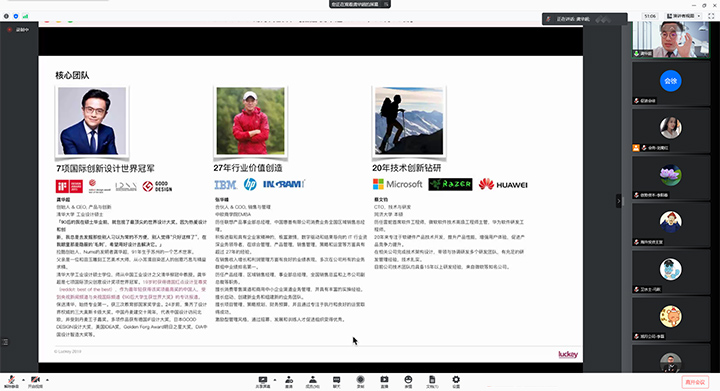
Task: Open the emoji reactions icon
Action: click(408, 381)
